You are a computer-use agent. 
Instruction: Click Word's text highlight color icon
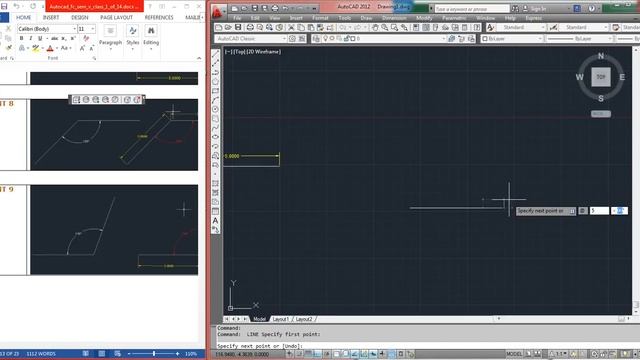(36, 48)
